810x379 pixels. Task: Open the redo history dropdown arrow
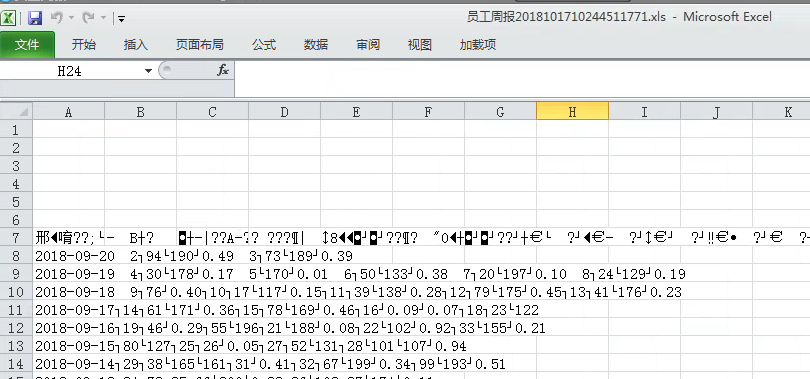pyautogui.click(x=103, y=19)
